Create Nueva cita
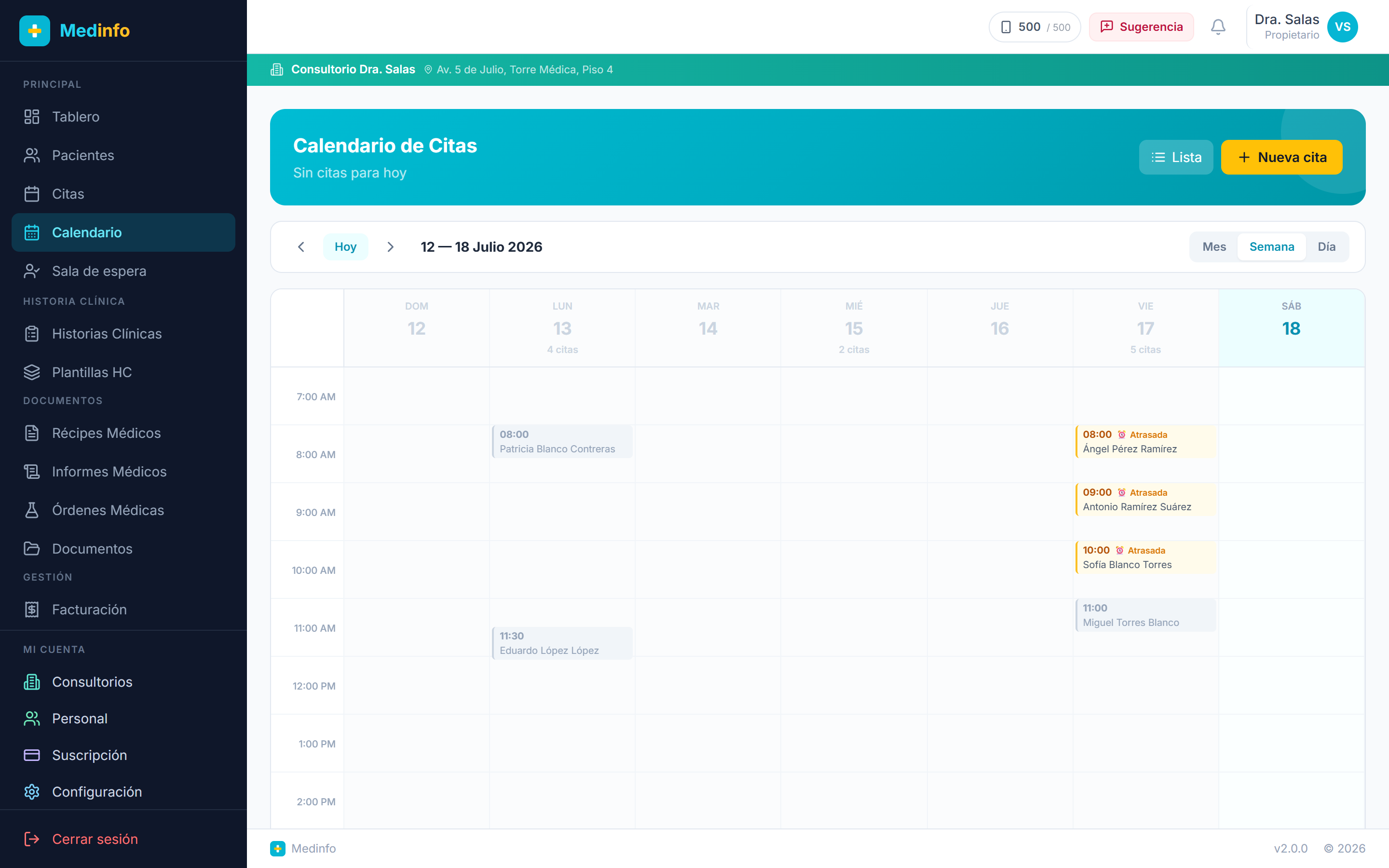 tap(1281, 157)
